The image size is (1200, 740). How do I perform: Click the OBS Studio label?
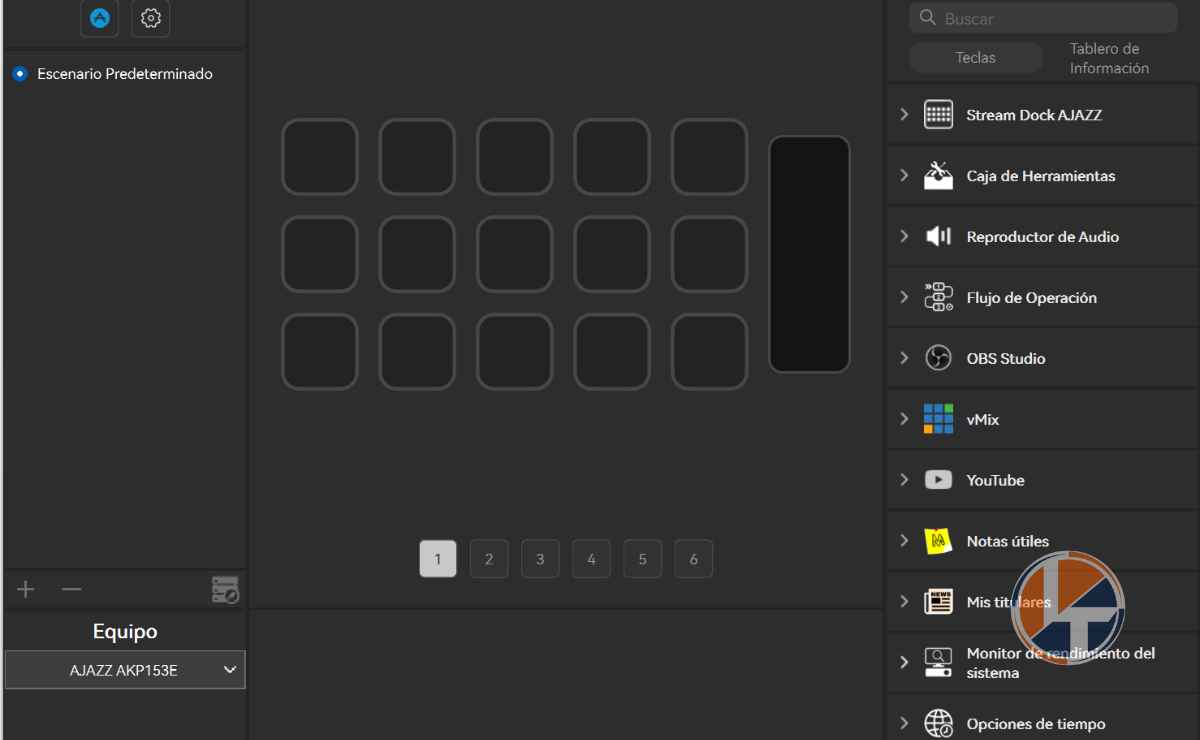[1006, 358]
